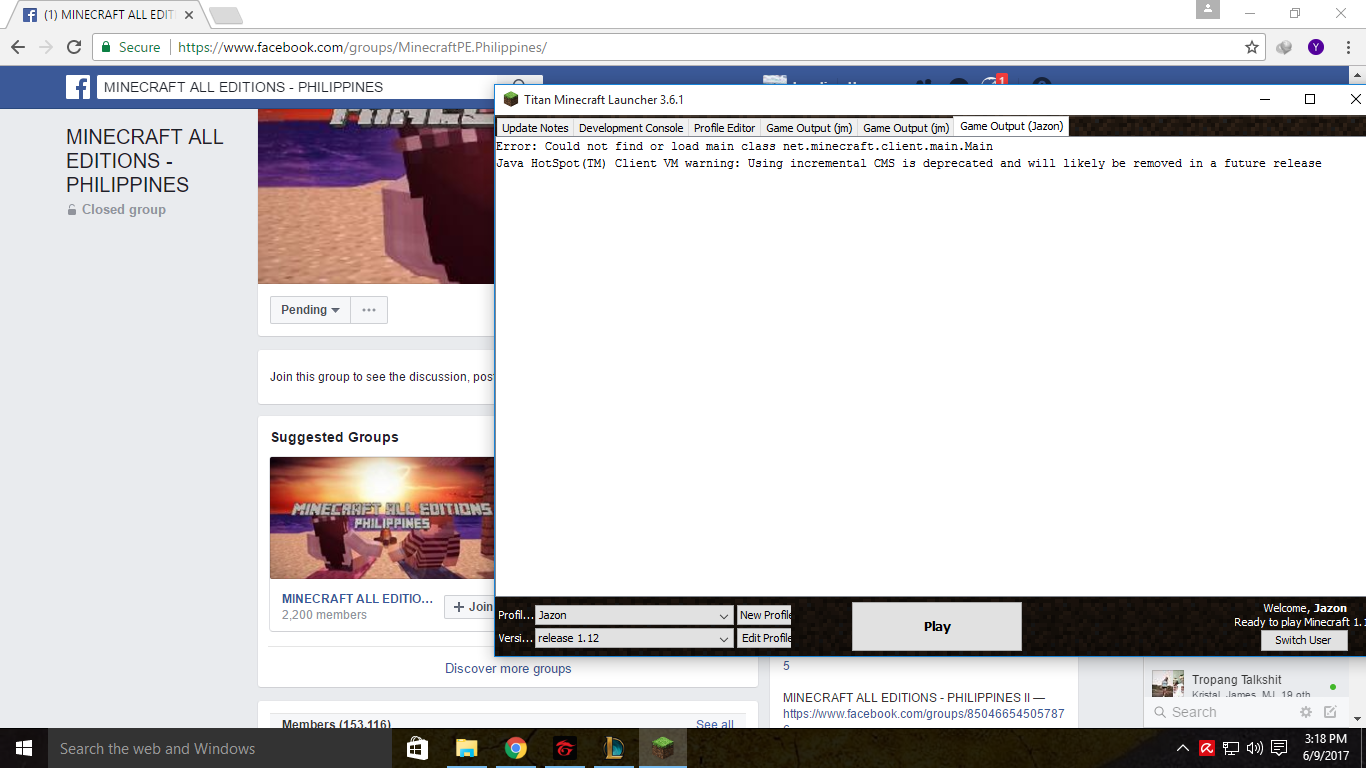Open the Pending dropdown on the group page
This screenshot has height=768, width=1366.
pyautogui.click(x=310, y=310)
